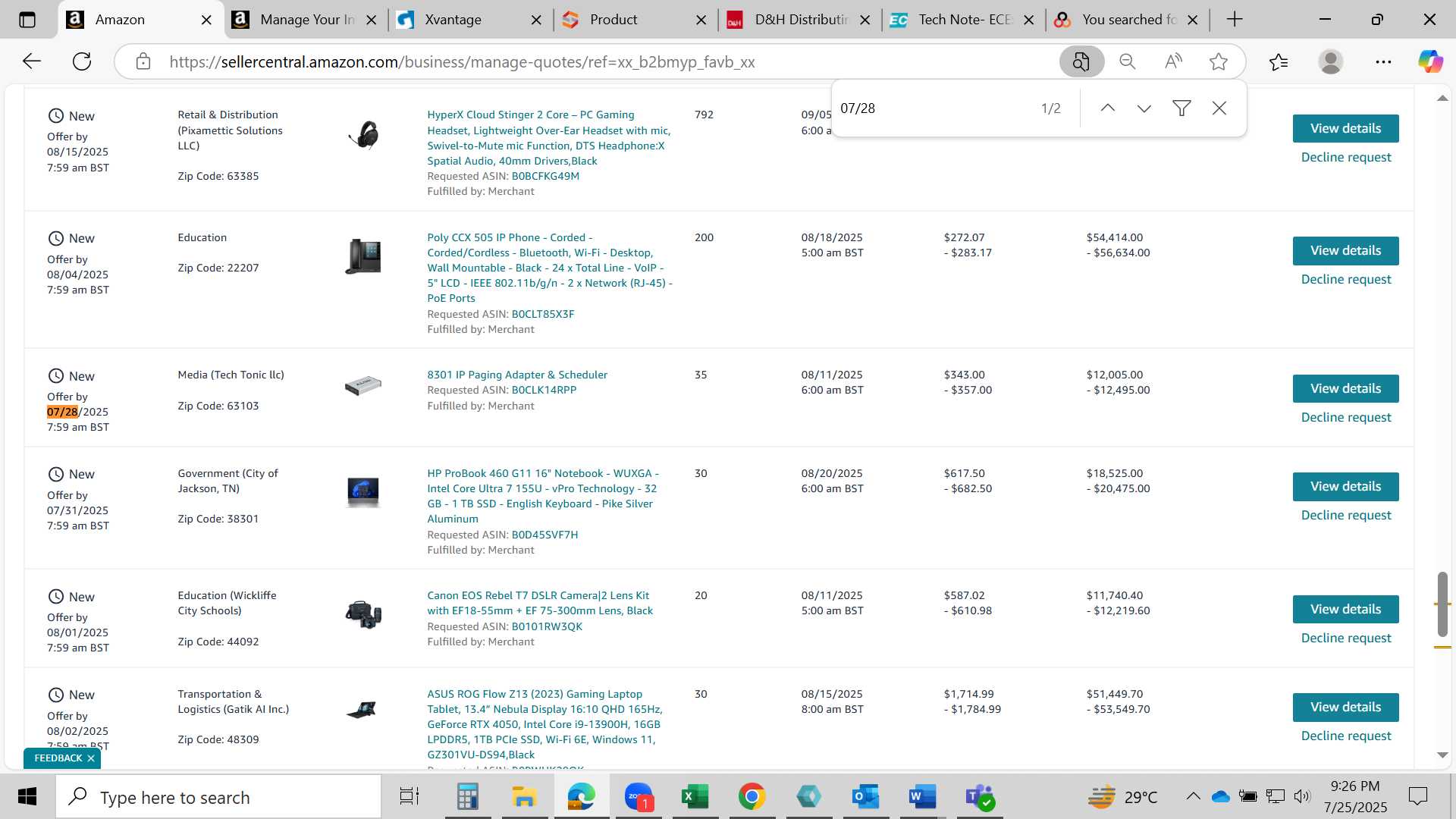Viewport: 1456px width, 819px height.
Task: Open tab actions menu icon
Action: [x=27, y=20]
